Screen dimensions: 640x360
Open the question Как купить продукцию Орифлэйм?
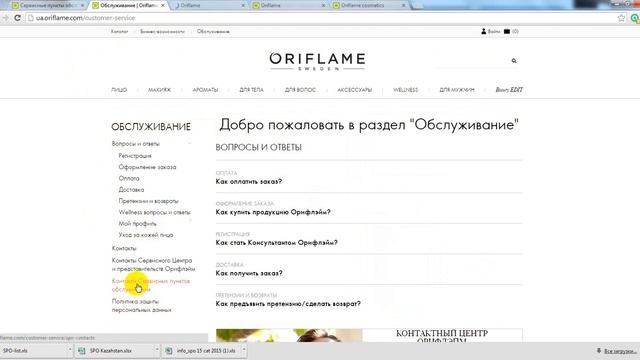[273, 212]
